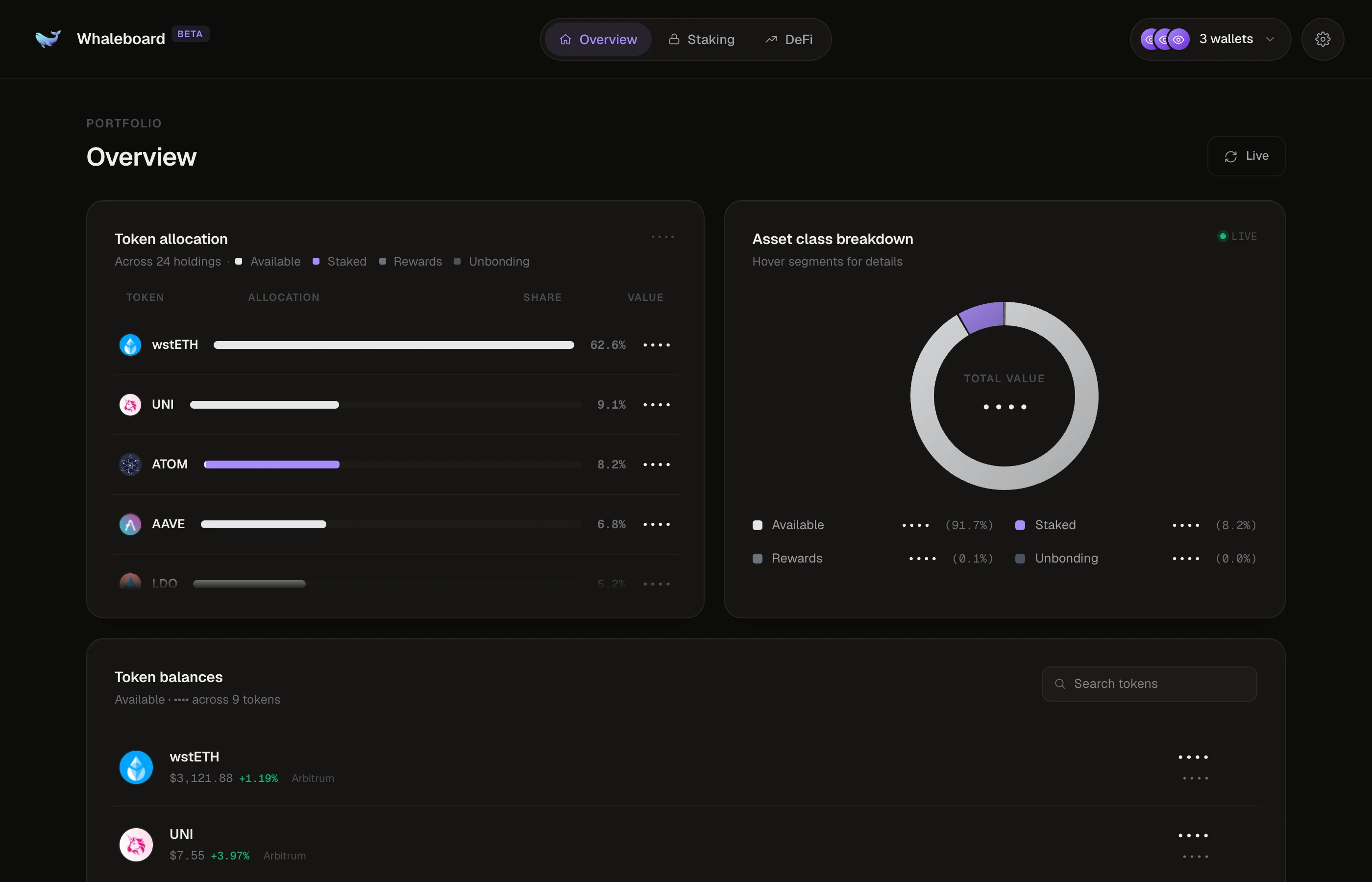Open the settings gear icon
Image resolution: width=1372 pixels, height=882 pixels.
pyautogui.click(x=1322, y=39)
